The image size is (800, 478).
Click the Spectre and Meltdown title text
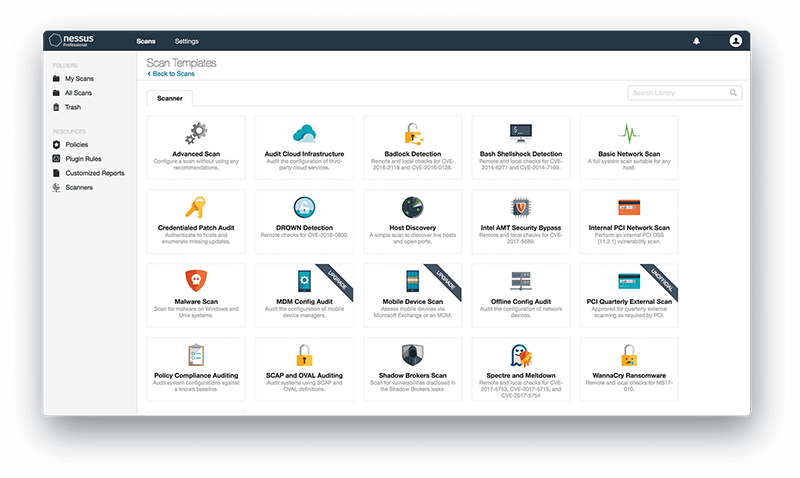521,375
